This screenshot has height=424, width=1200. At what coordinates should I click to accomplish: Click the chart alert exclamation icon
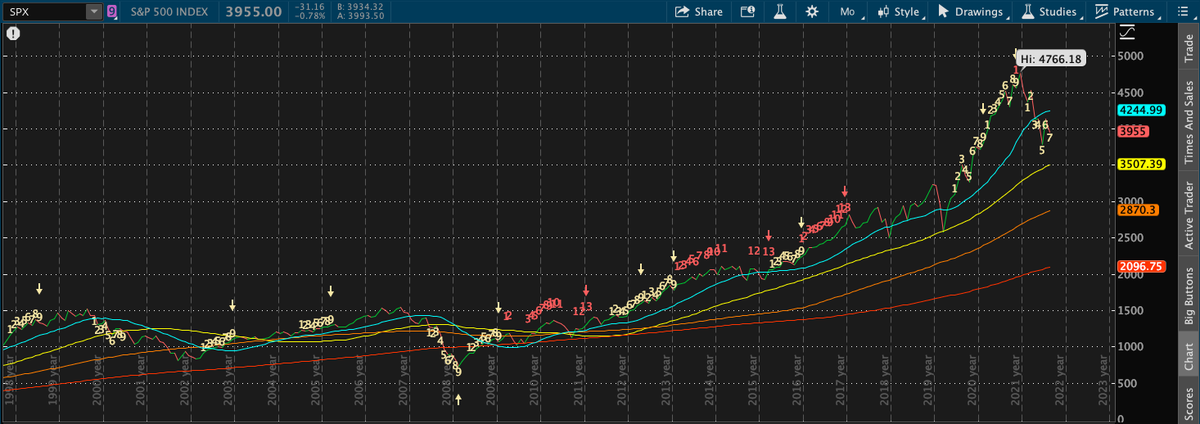11,33
